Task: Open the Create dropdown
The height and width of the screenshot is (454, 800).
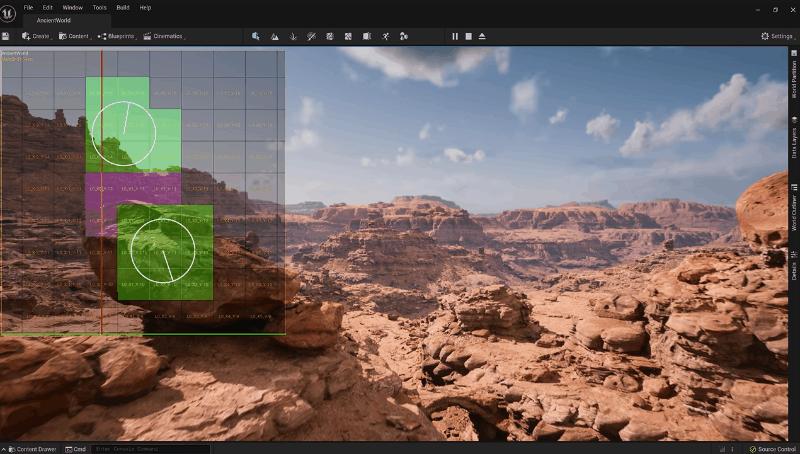Action: pyautogui.click(x=37, y=36)
